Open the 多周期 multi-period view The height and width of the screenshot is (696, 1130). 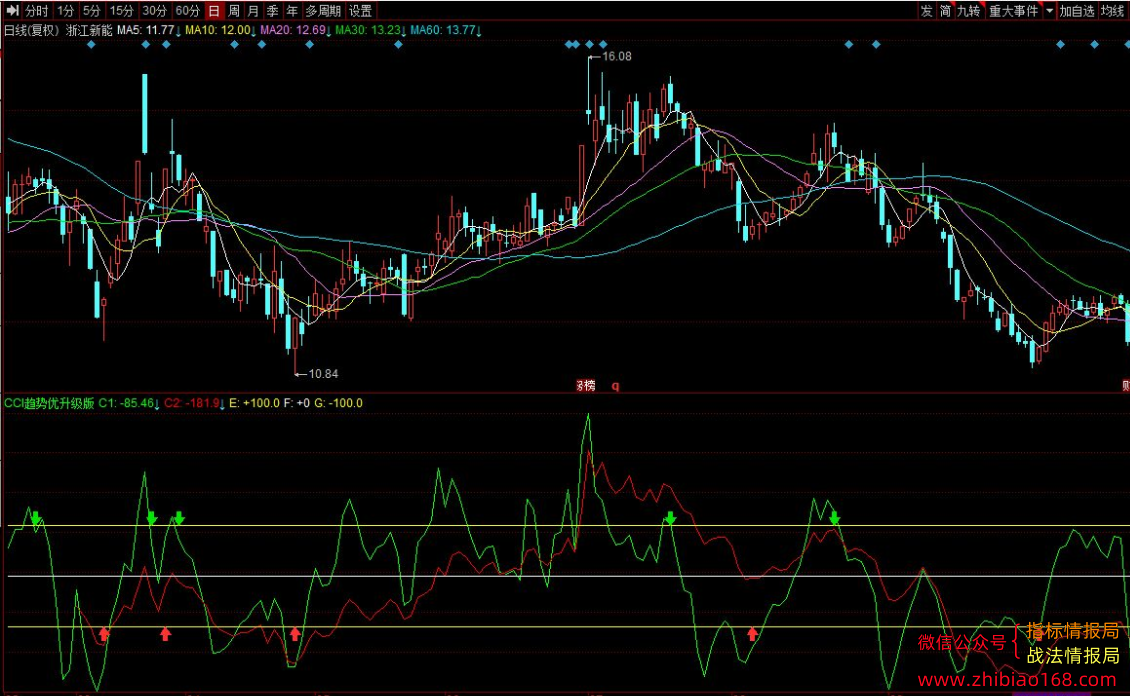pos(323,10)
